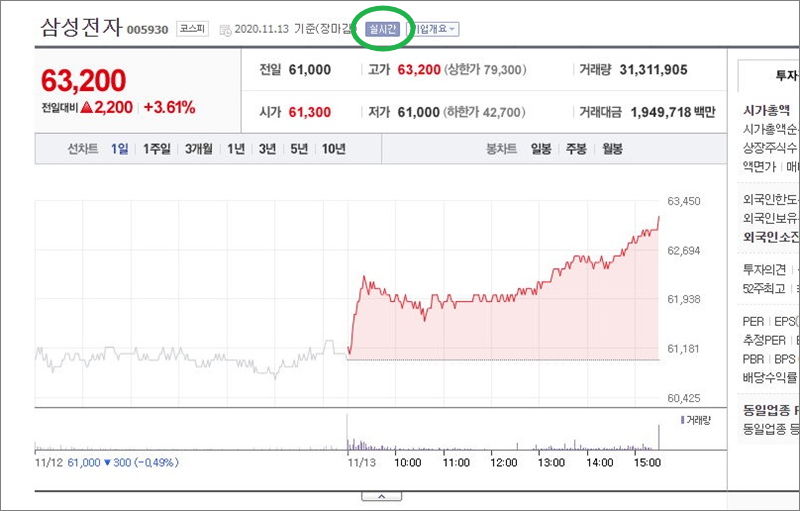This screenshot has width=800, height=511.
Task: Click the 63,450 y-axis label
Action: point(684,201)
